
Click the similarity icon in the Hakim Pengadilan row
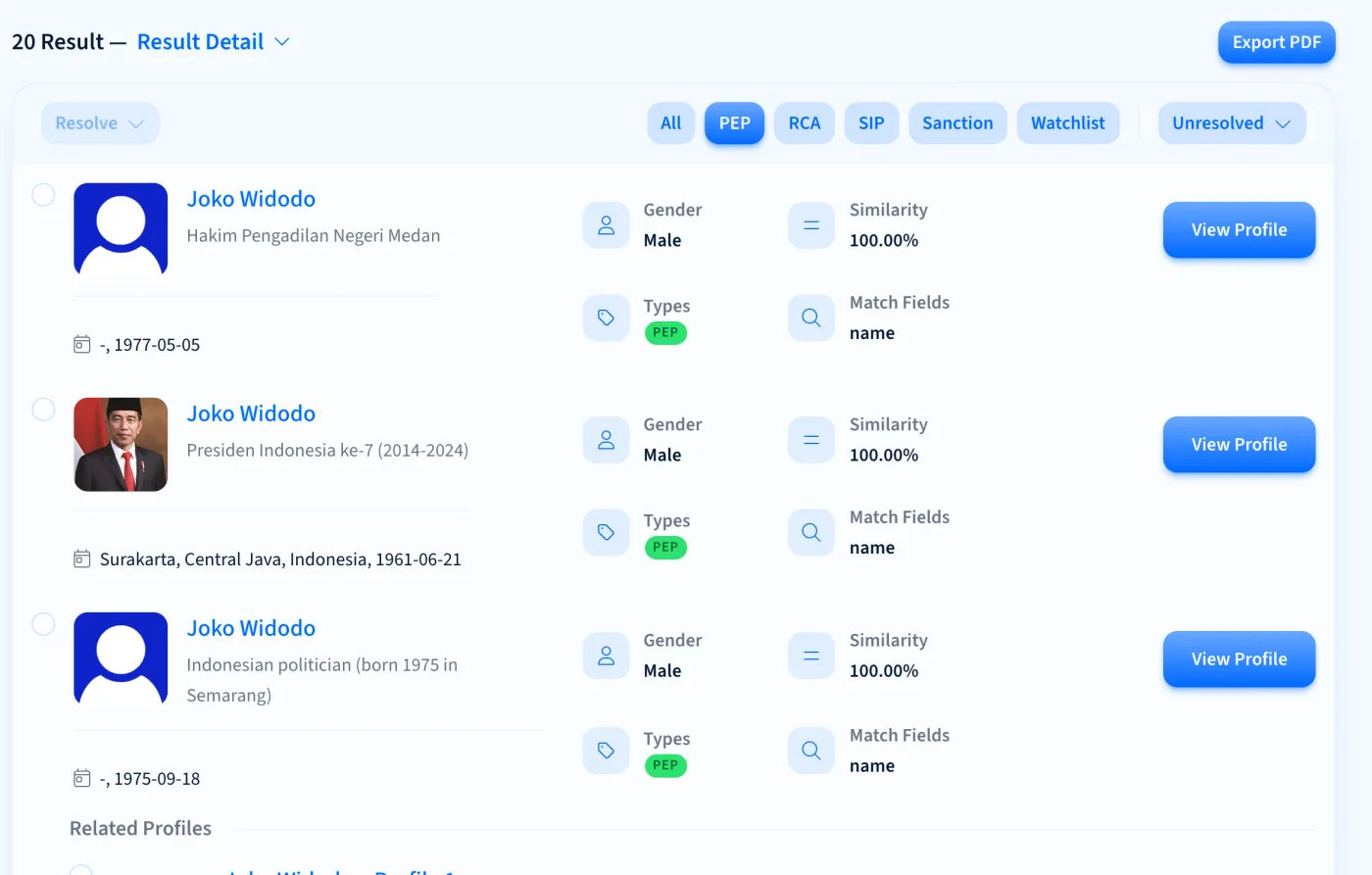pos(811,225)
